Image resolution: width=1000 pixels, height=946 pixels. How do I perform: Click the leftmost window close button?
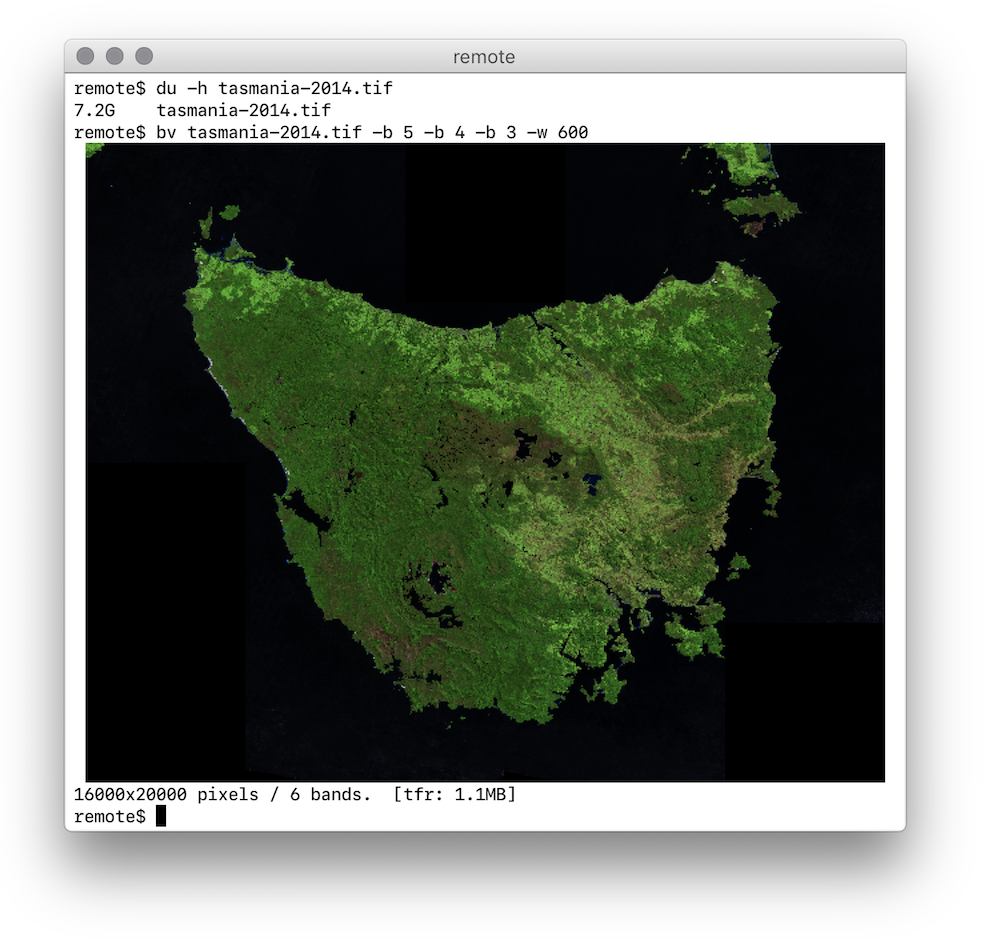85,56
